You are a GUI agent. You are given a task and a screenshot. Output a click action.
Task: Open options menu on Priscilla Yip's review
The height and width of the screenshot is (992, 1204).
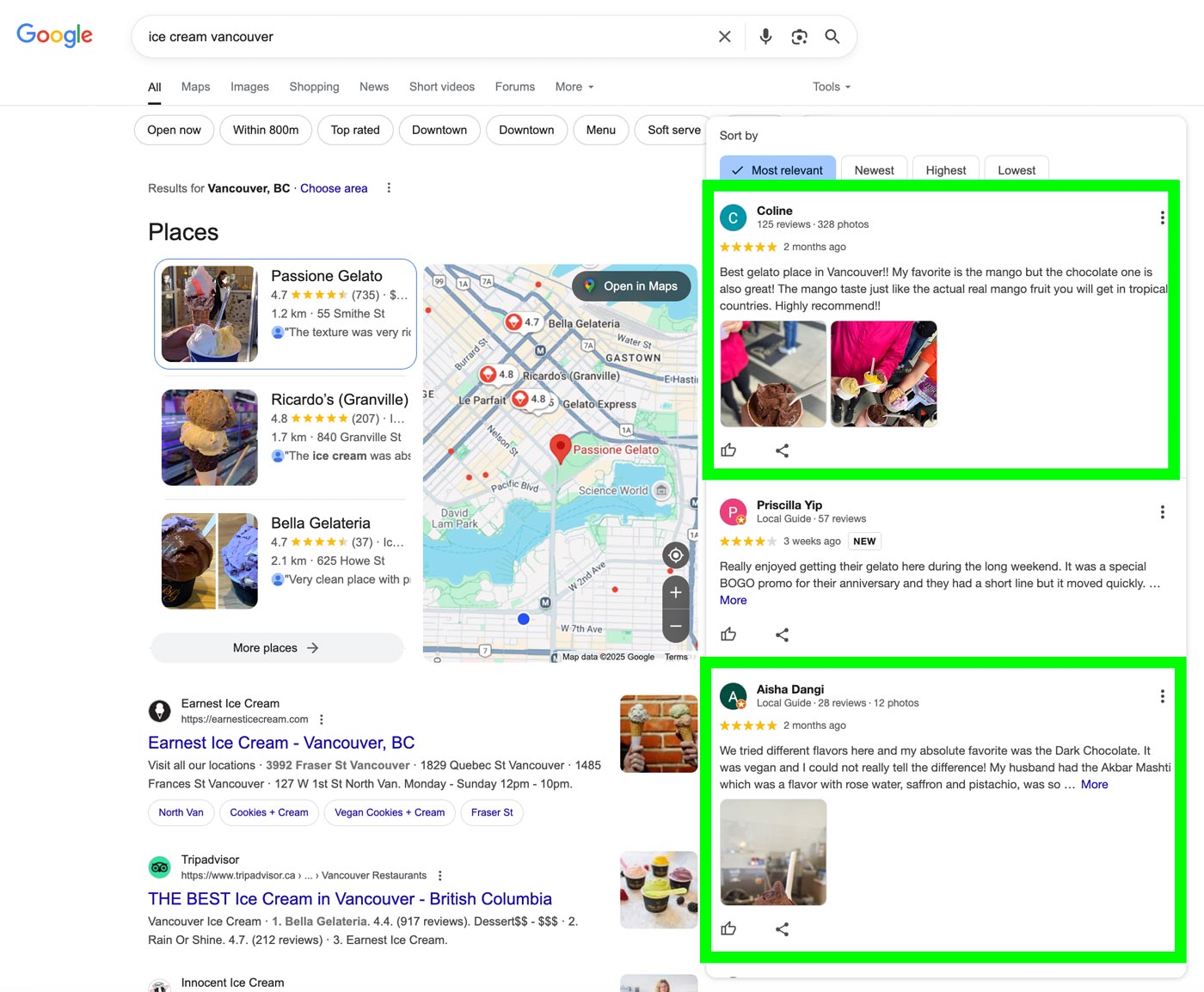1163,512
